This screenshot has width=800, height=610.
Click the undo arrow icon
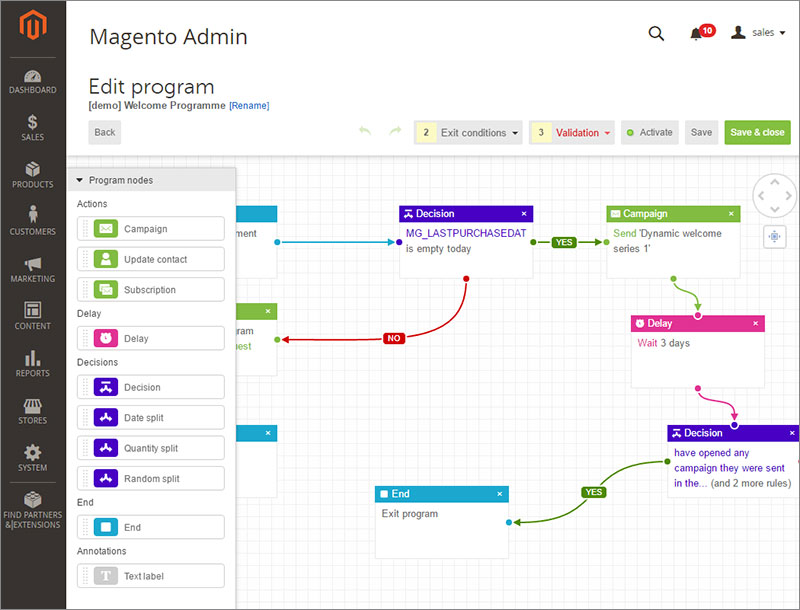(x=365, y=131)
